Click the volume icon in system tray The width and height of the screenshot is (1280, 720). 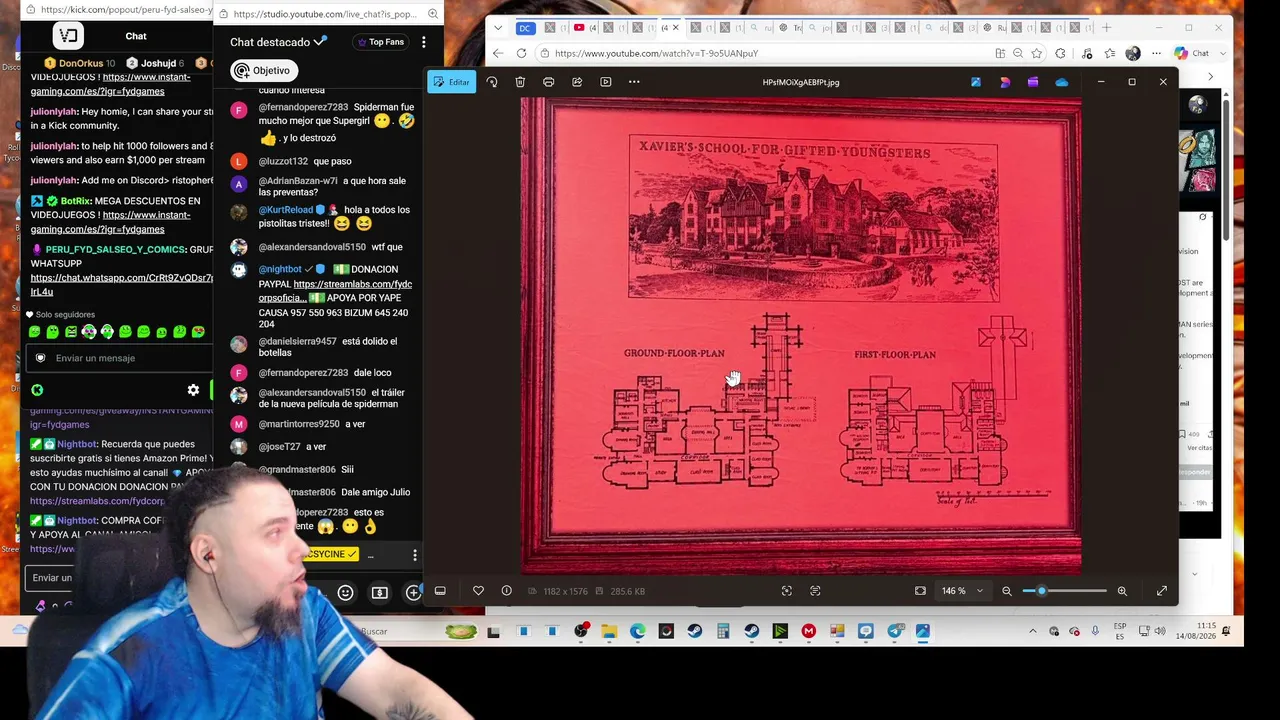tap(1160, 631)
